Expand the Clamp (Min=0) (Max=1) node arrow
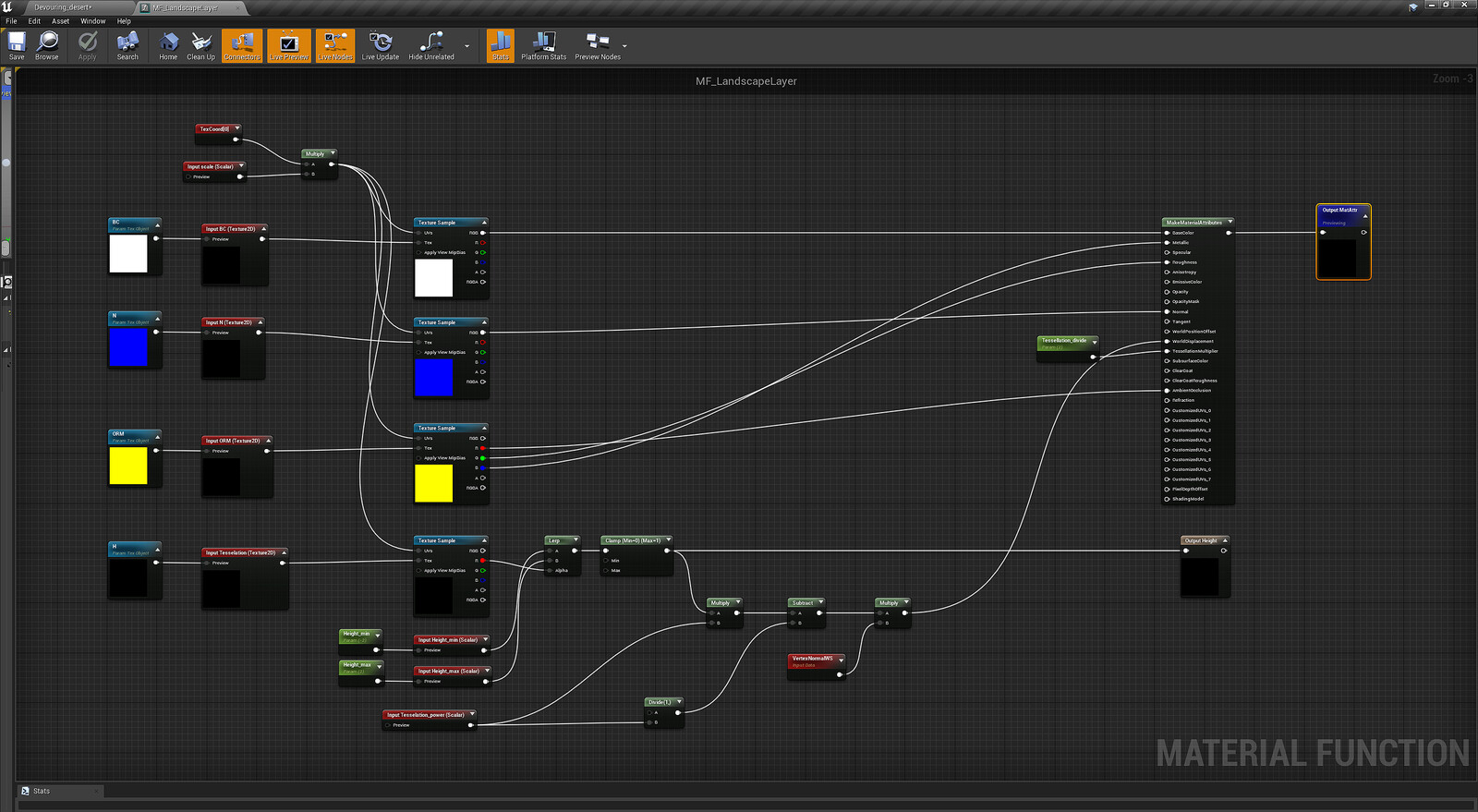The width and height of the screenshot is (1478, 812). pyautogui.click(x=668, y=540)
